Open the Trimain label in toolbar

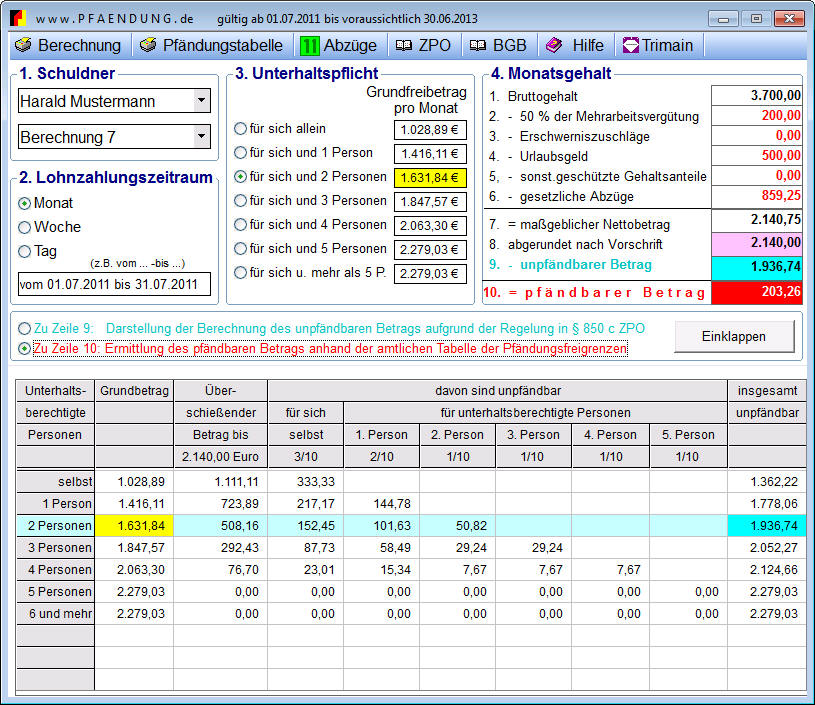(667, 45)
